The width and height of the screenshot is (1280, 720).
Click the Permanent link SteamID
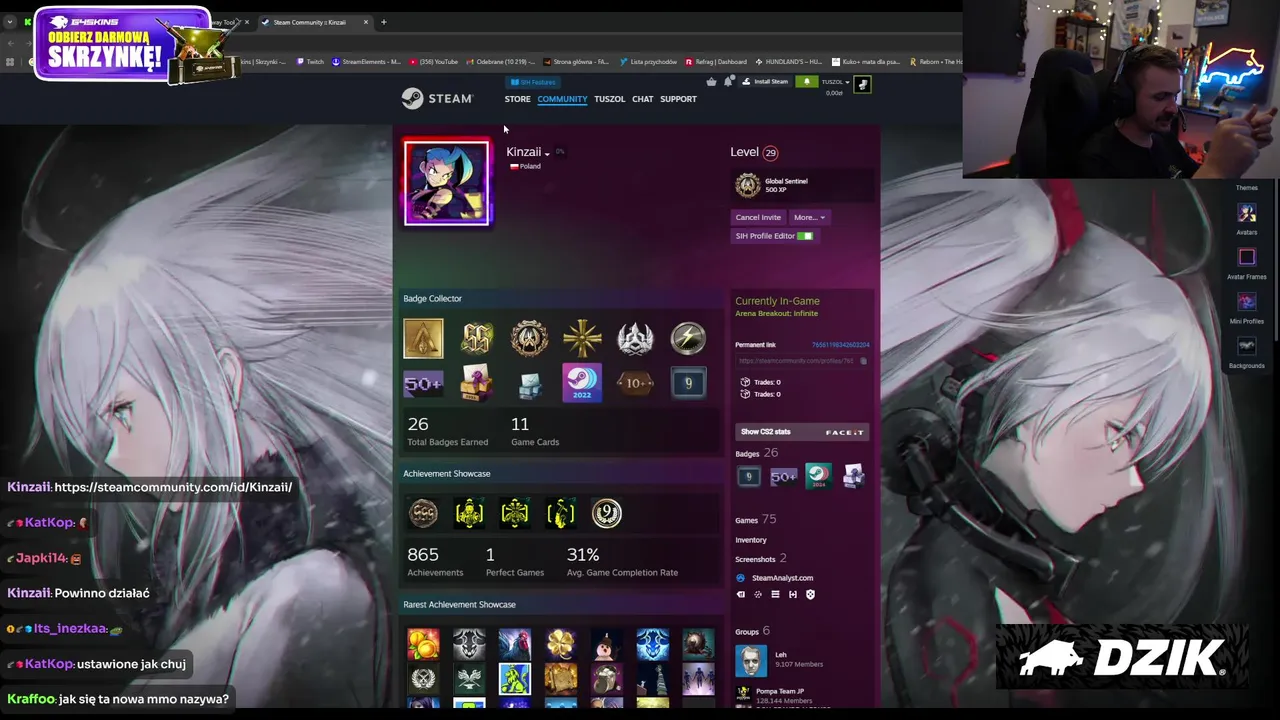(x=840, y=345)
